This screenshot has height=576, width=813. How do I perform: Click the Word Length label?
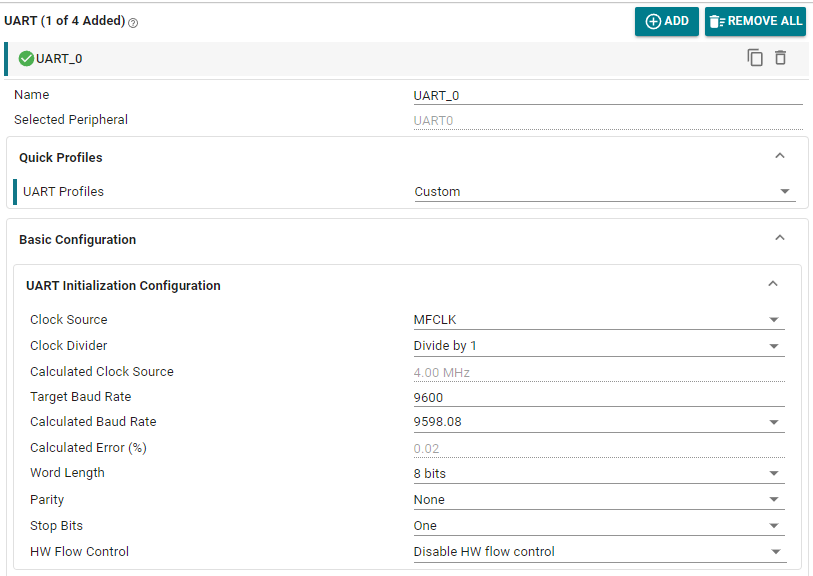(67, 473)
